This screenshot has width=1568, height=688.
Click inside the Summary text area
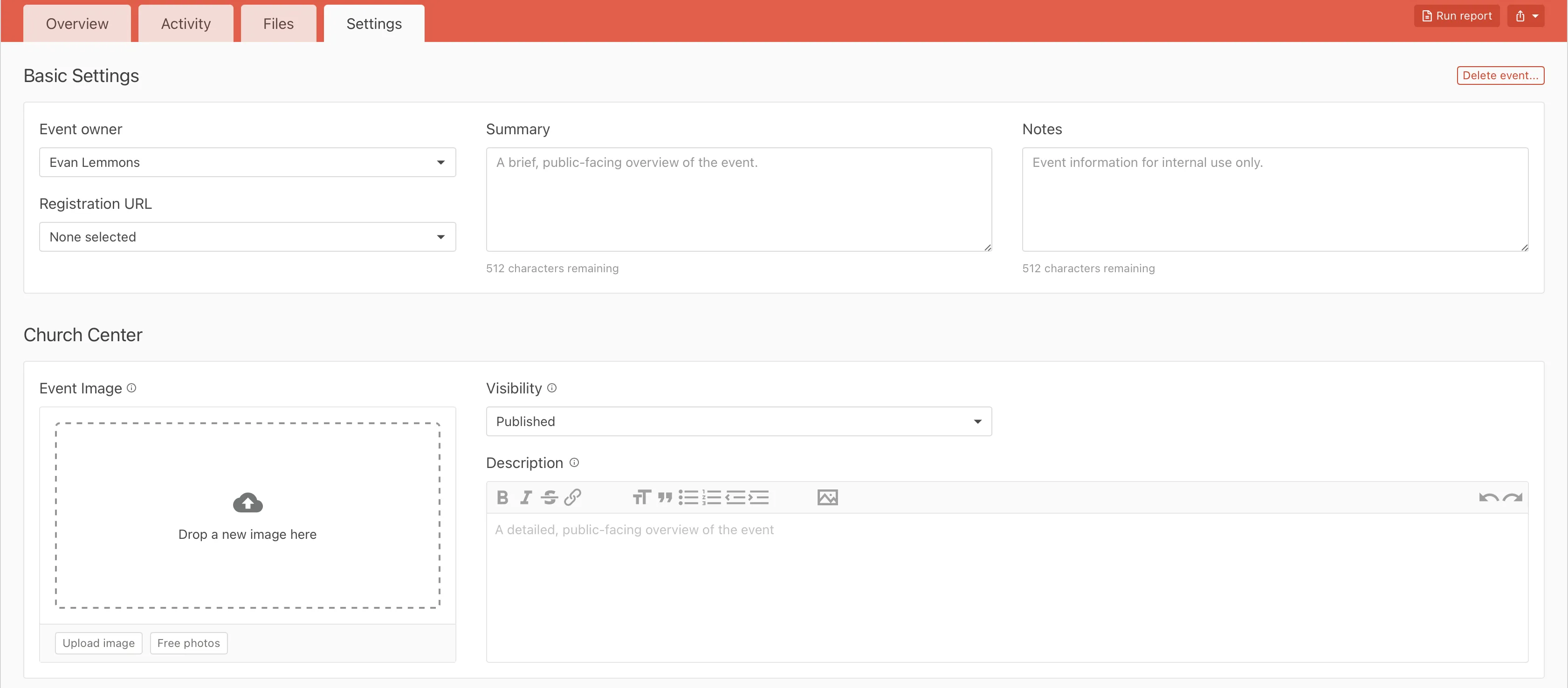tap(738, 200)
